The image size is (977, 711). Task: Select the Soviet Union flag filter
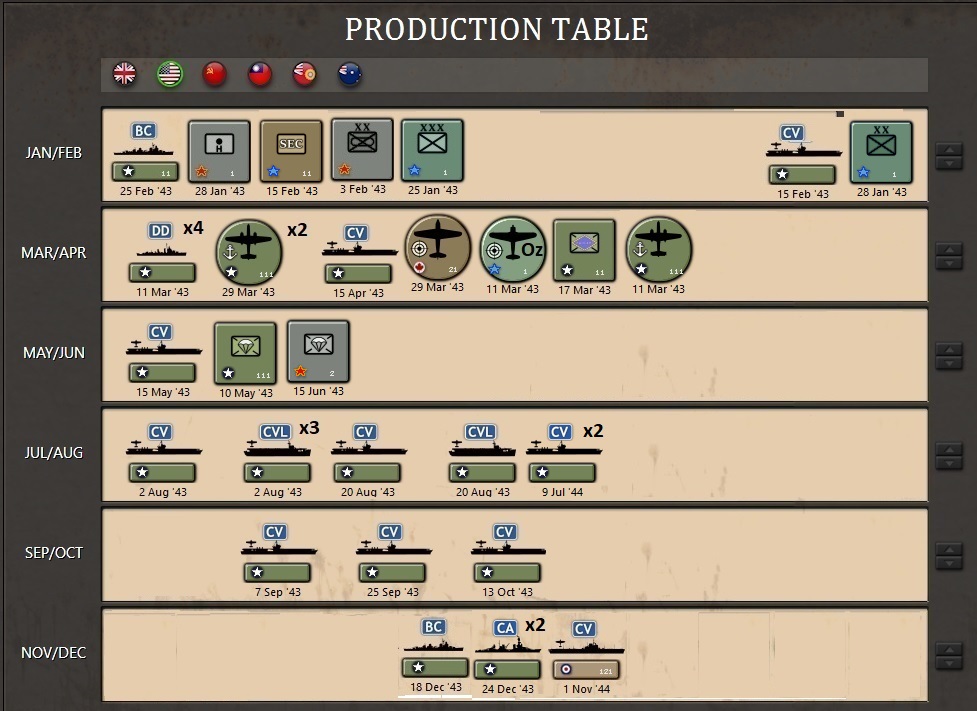[x=214, y=74]
